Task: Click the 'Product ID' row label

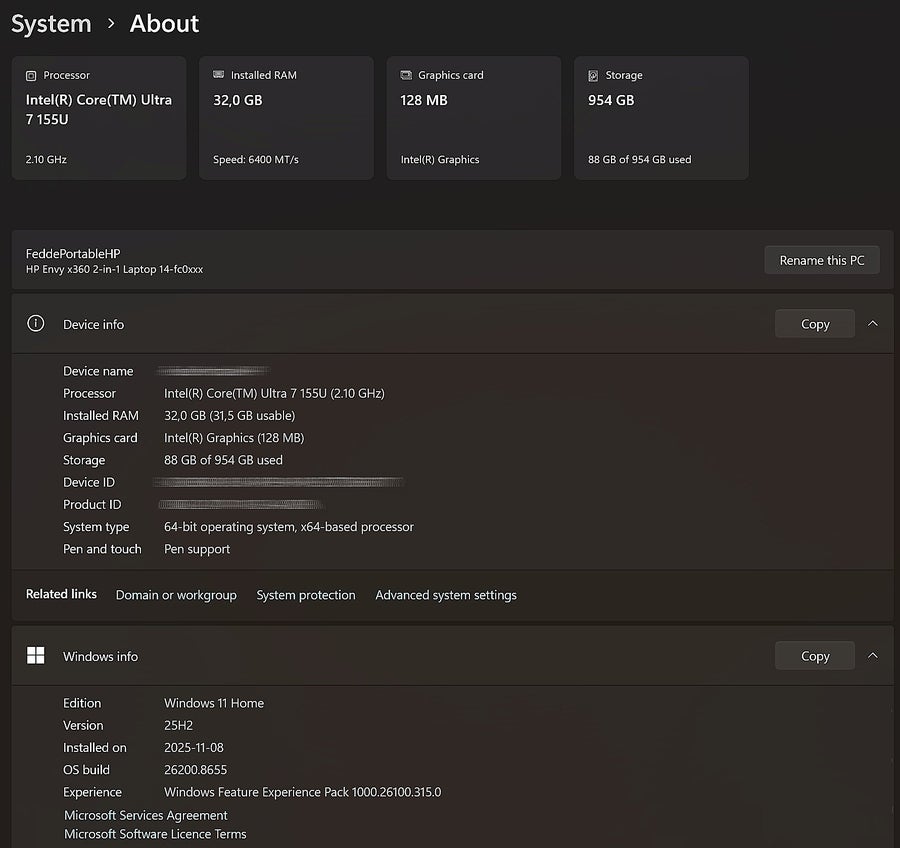Action: [92, 505]
